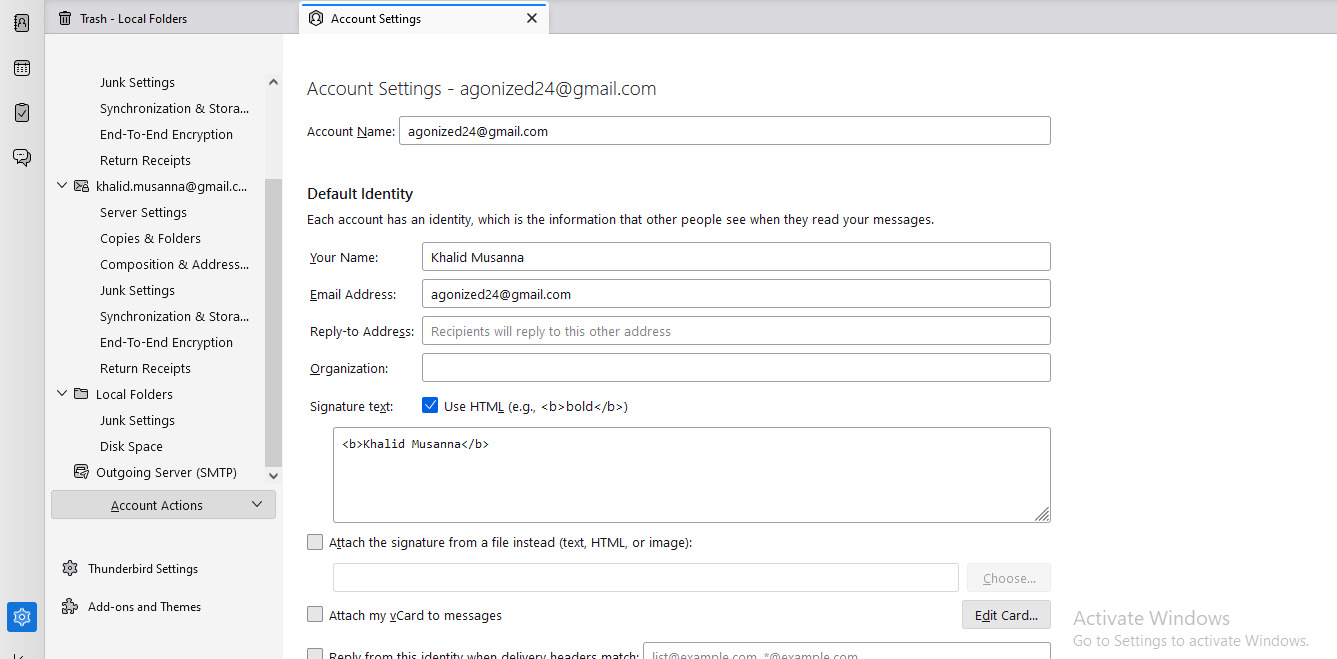The height and width of the screenshot is (659, 1337).
Task: Select the topmost Junk Settings item
Action: [137, 82]
